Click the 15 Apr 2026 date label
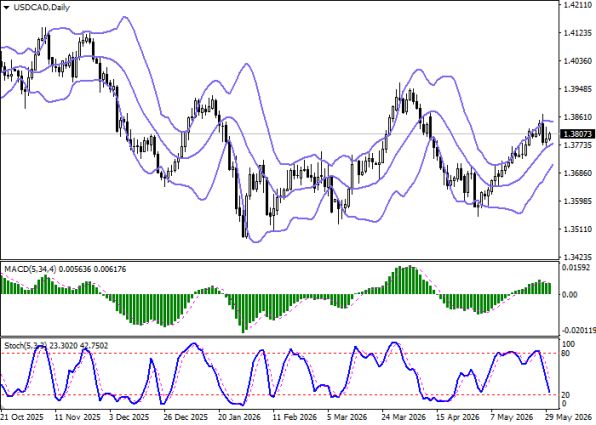Screen dimensions: 596x425 [x=459, y=417]
